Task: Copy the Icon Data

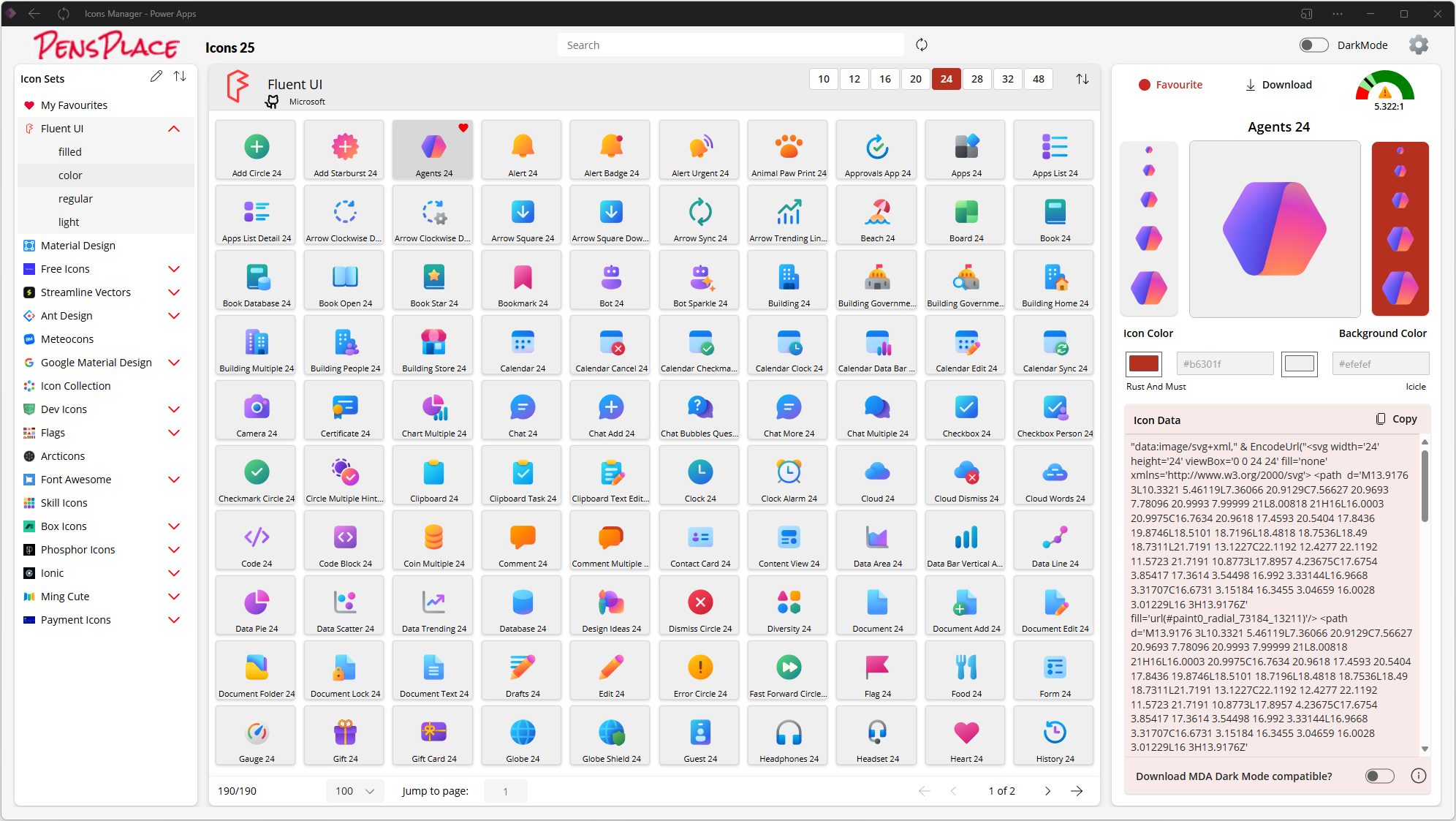Action: pyautogui.click(x=1396, y=419)
